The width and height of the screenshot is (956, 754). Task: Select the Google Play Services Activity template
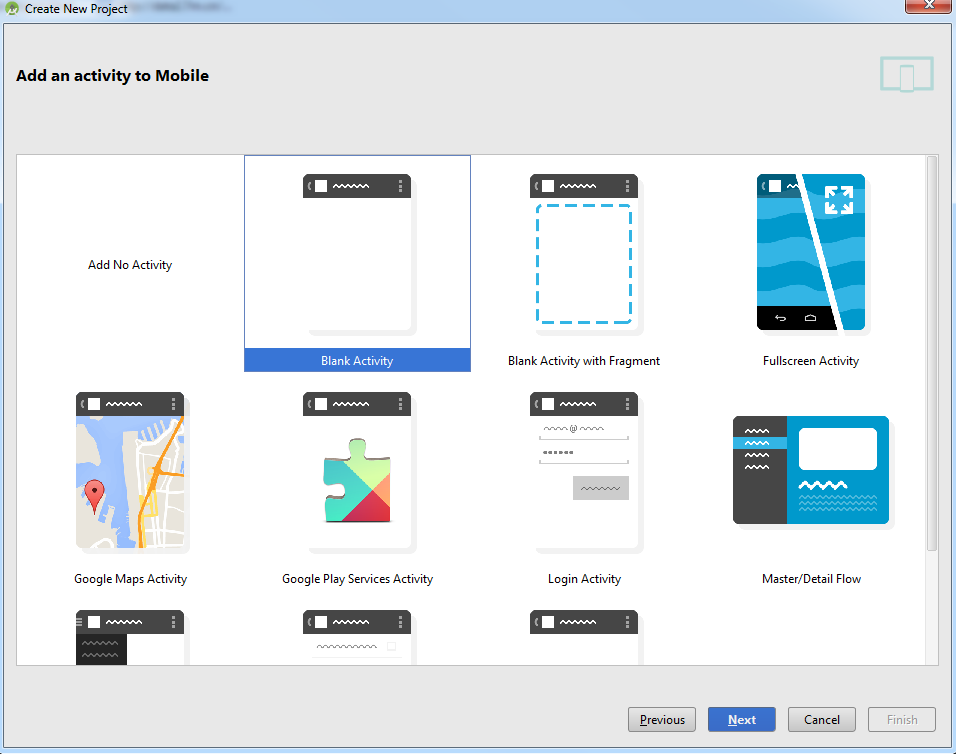pos(357,472)
